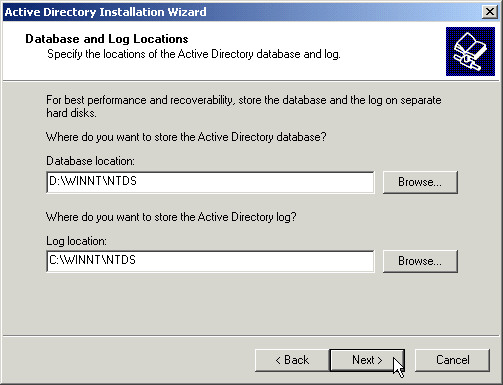The height and width of the screenshot is (385, 503).
Task: Browse for the log location folder
Action: 420,261
